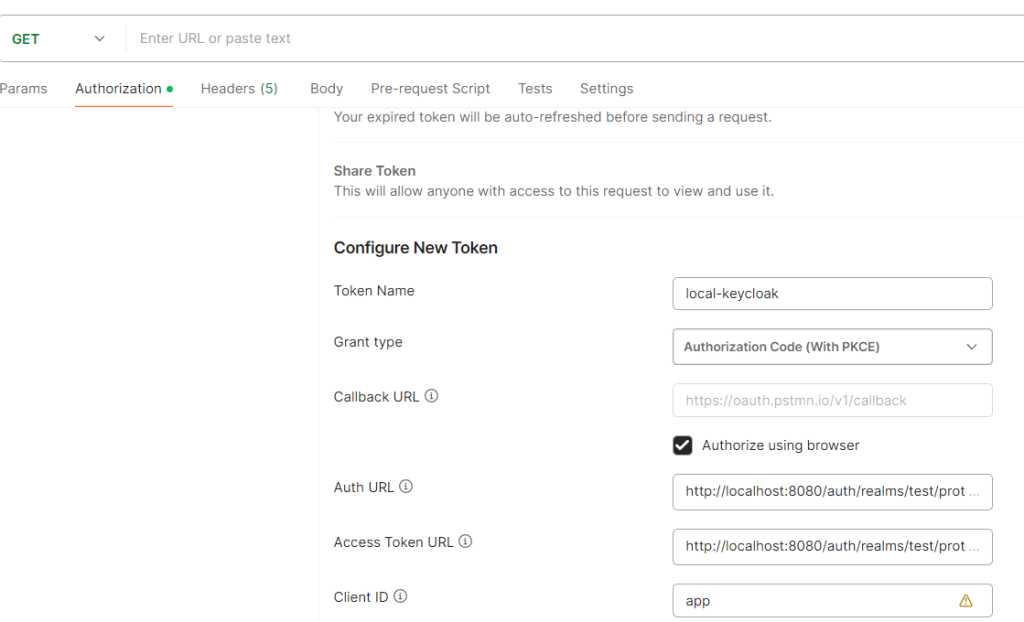Switch to the Body tab

[327, 88]
